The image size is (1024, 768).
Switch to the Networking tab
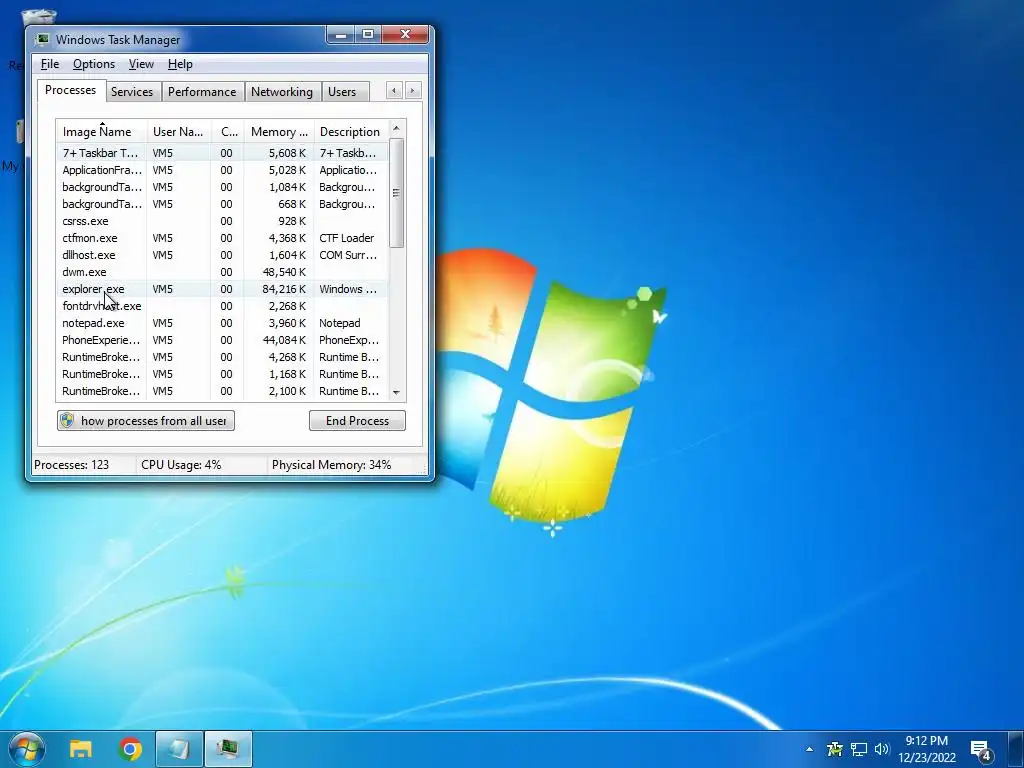pyautogui.click(x=281, y=91)
